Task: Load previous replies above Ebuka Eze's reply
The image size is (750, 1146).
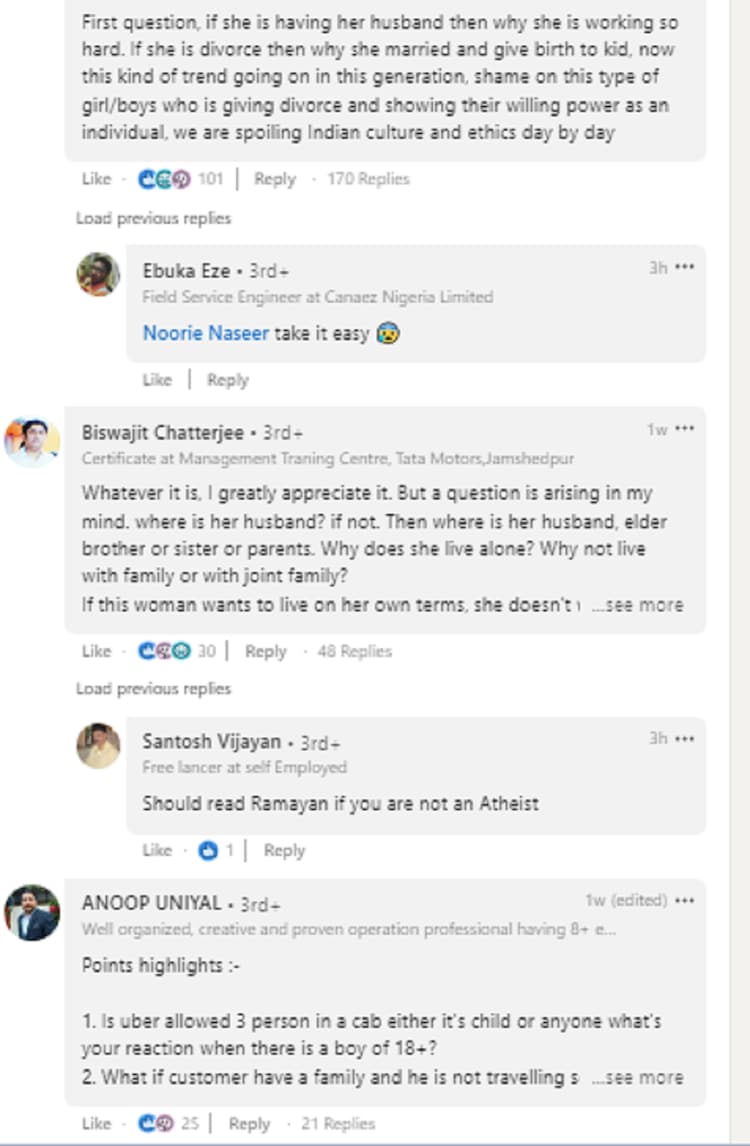Action: (153, 218)
